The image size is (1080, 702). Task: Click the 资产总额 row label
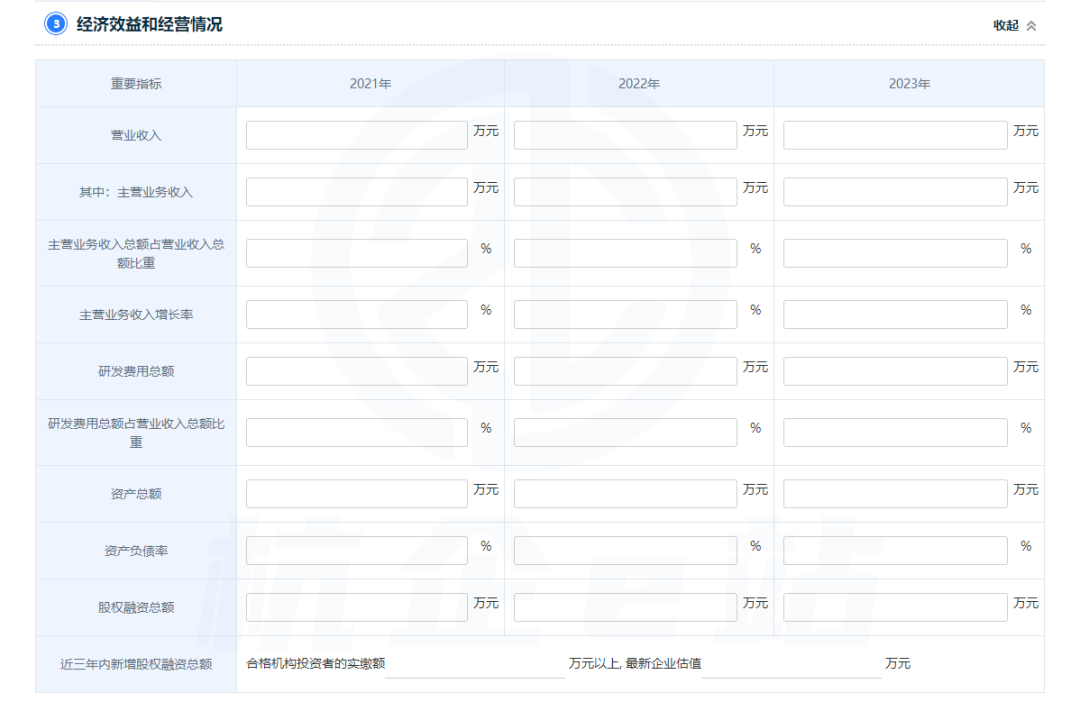tap(136, 494)
